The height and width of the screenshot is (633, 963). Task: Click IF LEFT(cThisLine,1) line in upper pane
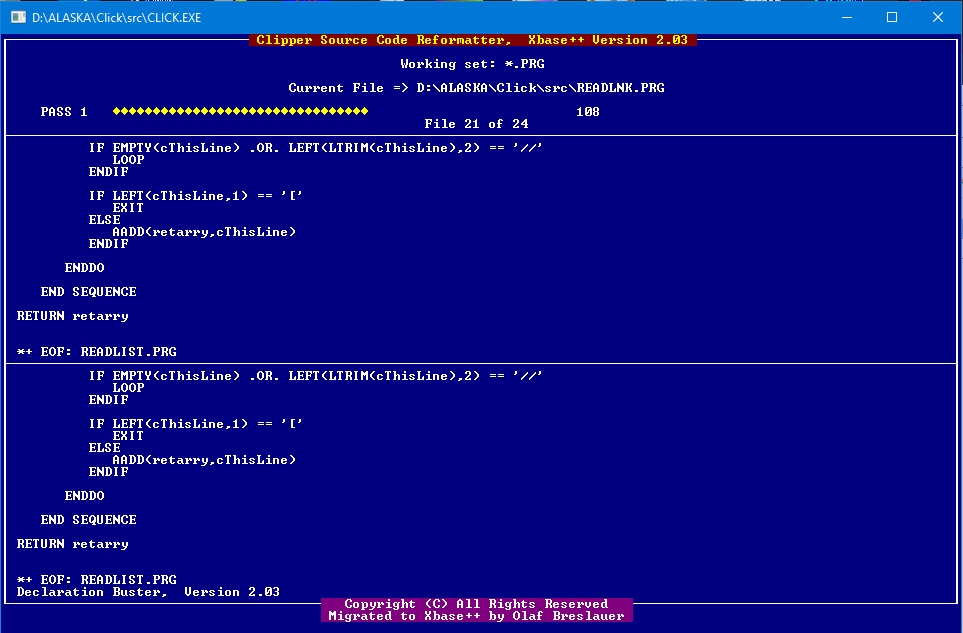pyautogui.click(x=195, y=196)
